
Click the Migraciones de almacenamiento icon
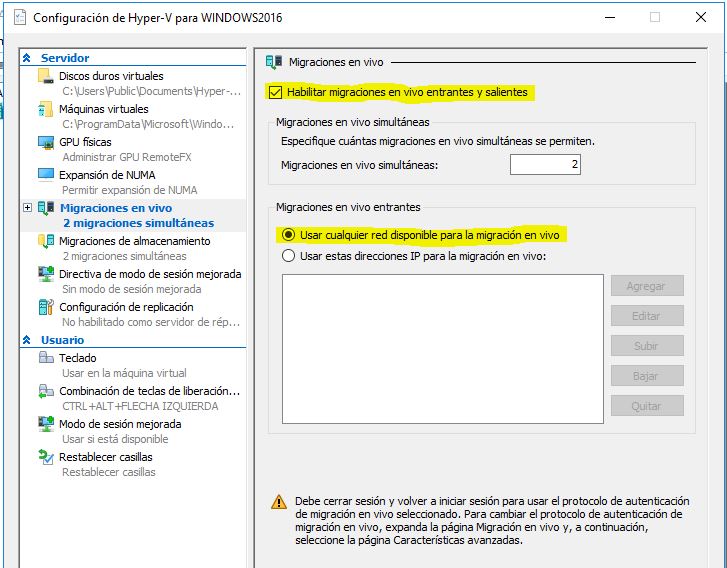(45, 241)
